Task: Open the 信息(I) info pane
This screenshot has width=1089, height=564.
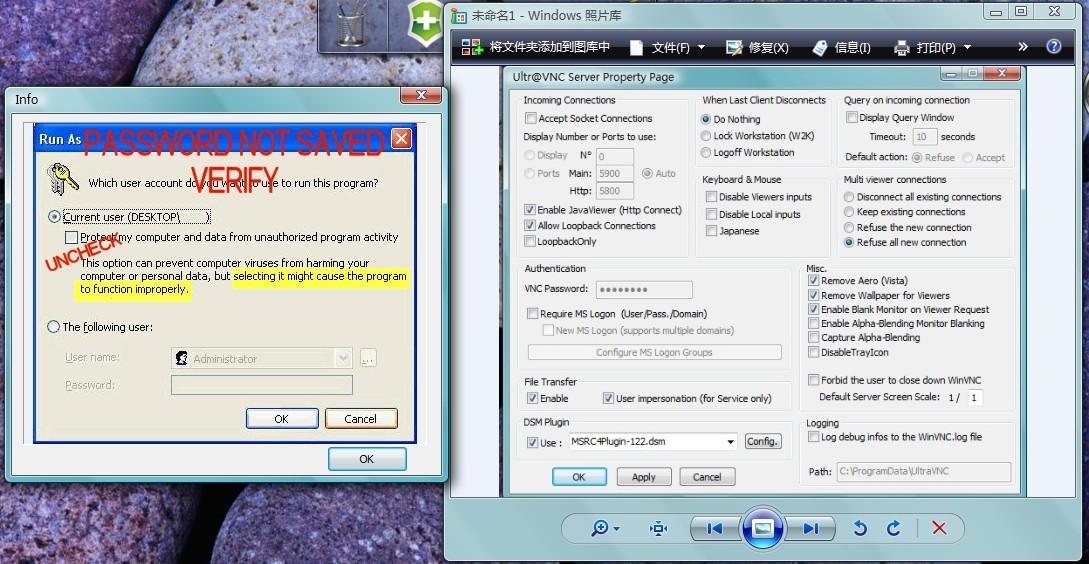Action: tap(840, 47)
